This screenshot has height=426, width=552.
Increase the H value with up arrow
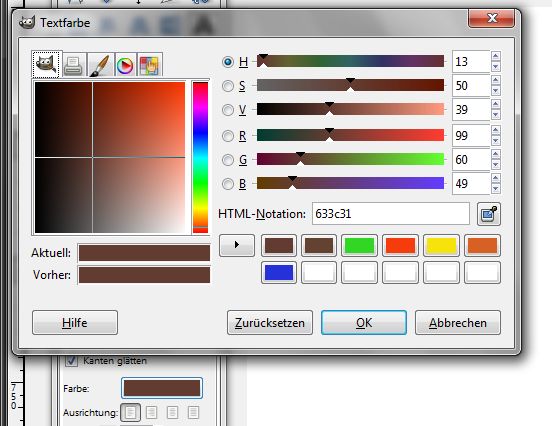point(496,56)
